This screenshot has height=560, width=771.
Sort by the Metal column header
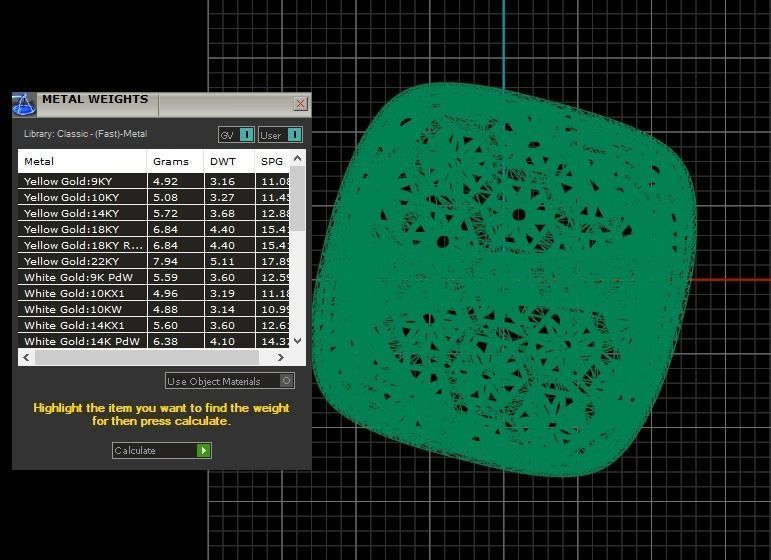(82, 161)
